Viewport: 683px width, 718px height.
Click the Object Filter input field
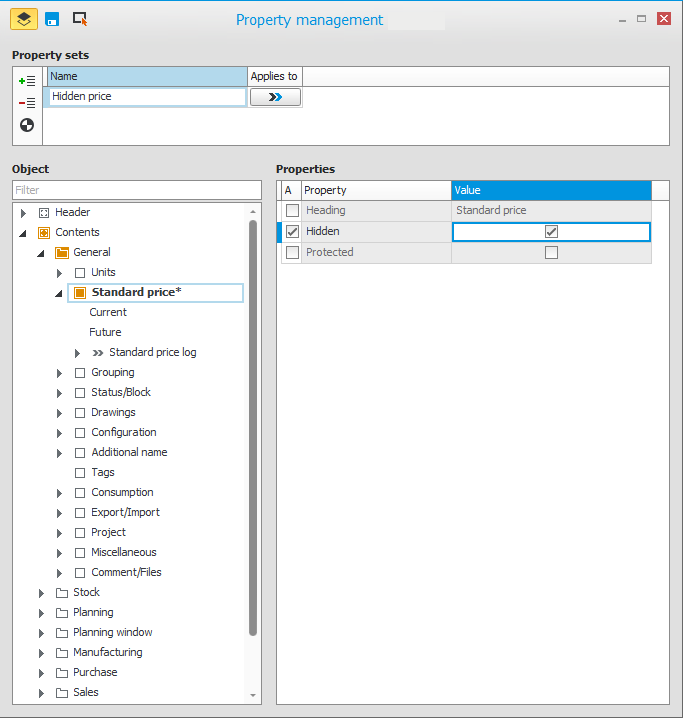pos(136,190)
